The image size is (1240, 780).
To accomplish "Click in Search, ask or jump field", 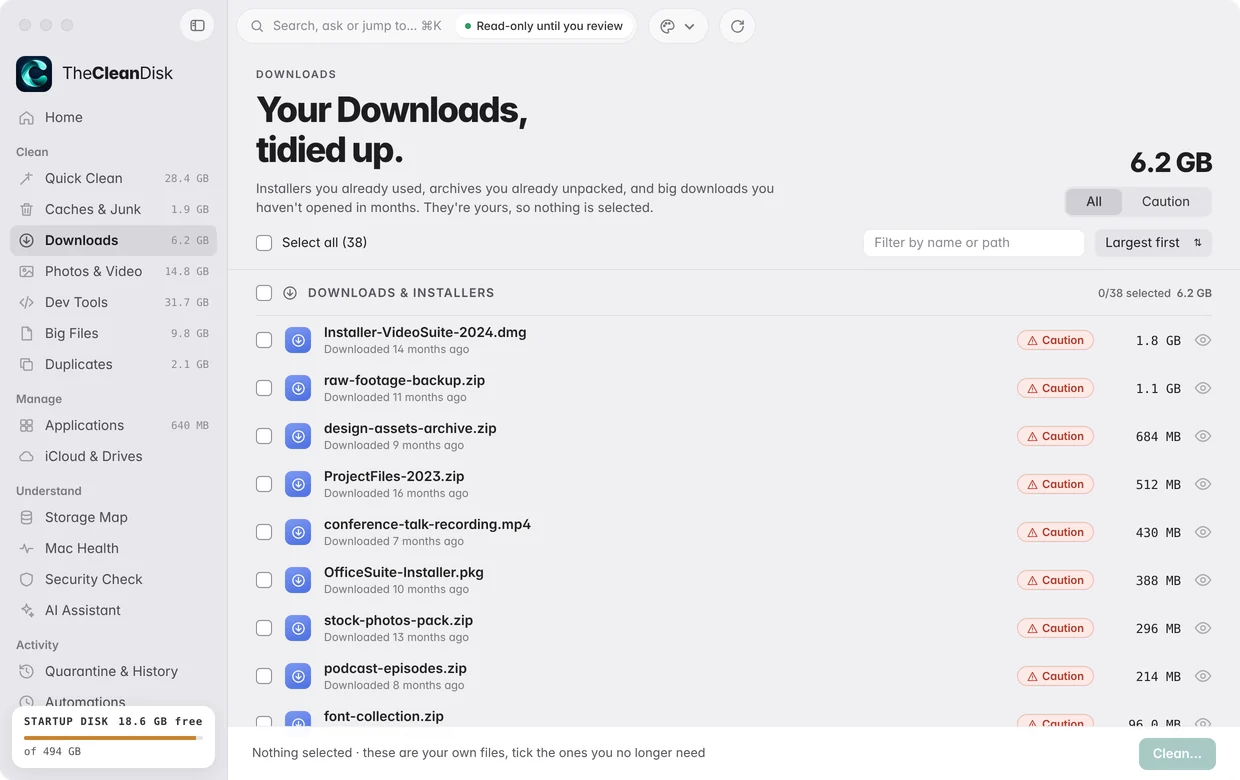I will point(345,26).
